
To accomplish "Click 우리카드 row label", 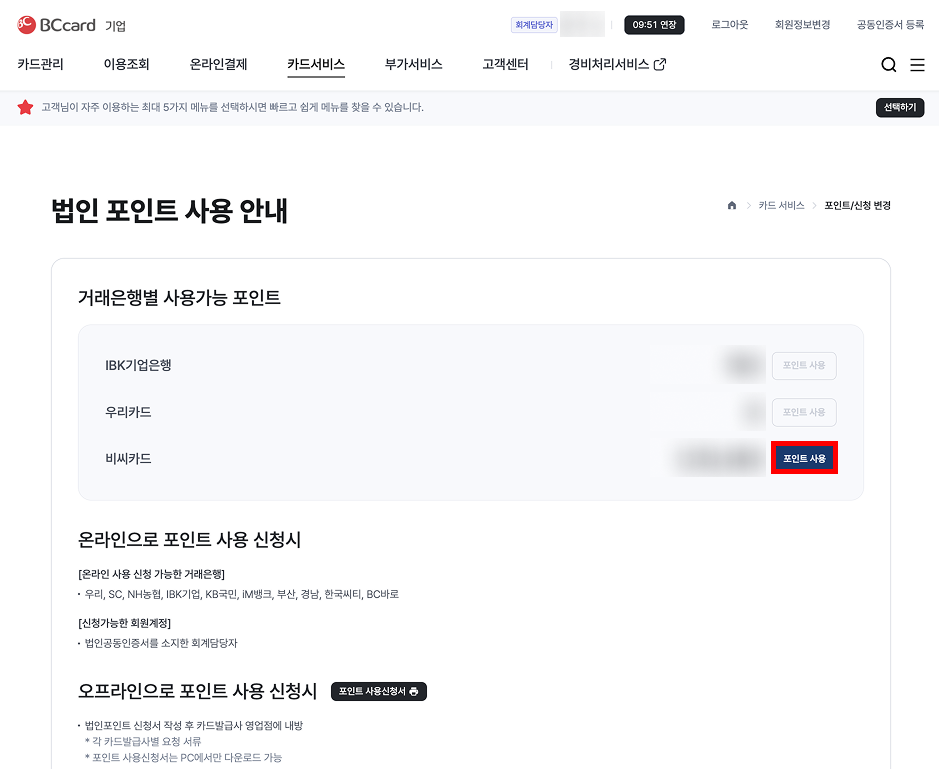I will 128,412.
